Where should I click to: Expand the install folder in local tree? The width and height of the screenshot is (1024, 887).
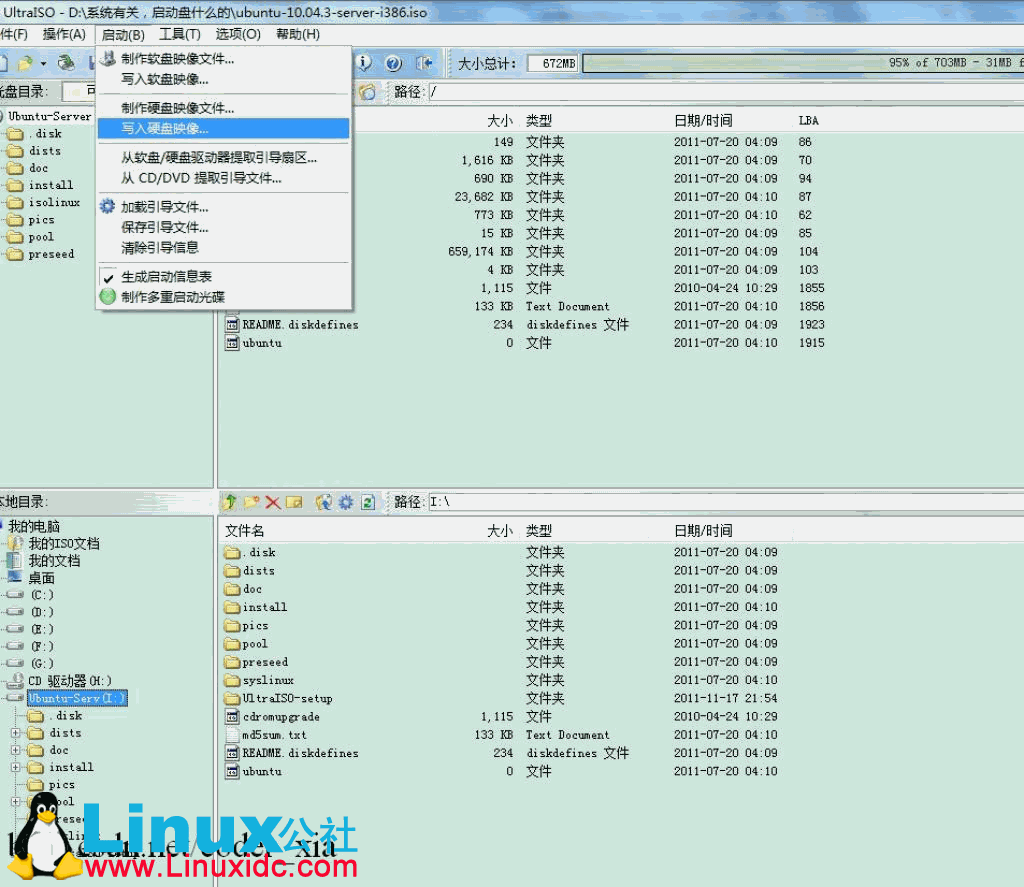tap(16, 767)
